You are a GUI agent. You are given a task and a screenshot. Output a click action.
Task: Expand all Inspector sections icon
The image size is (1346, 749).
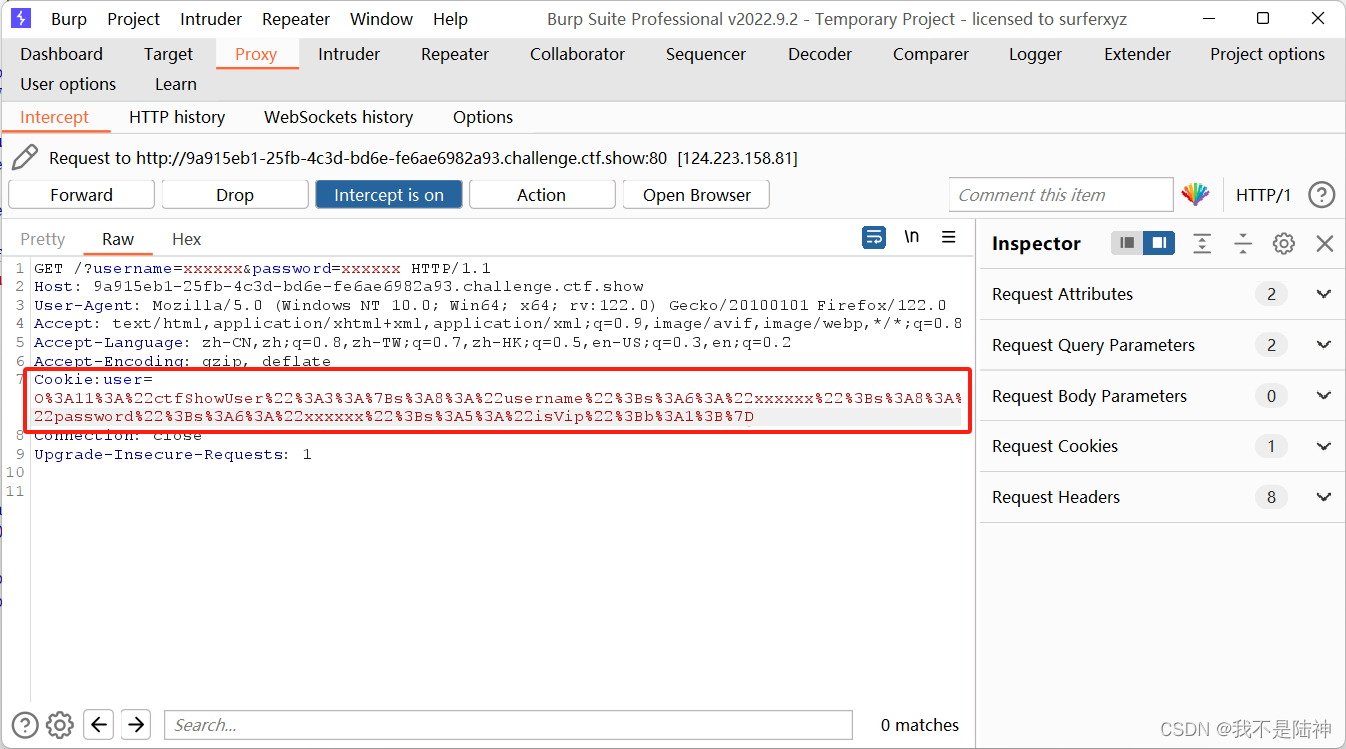1202,243
